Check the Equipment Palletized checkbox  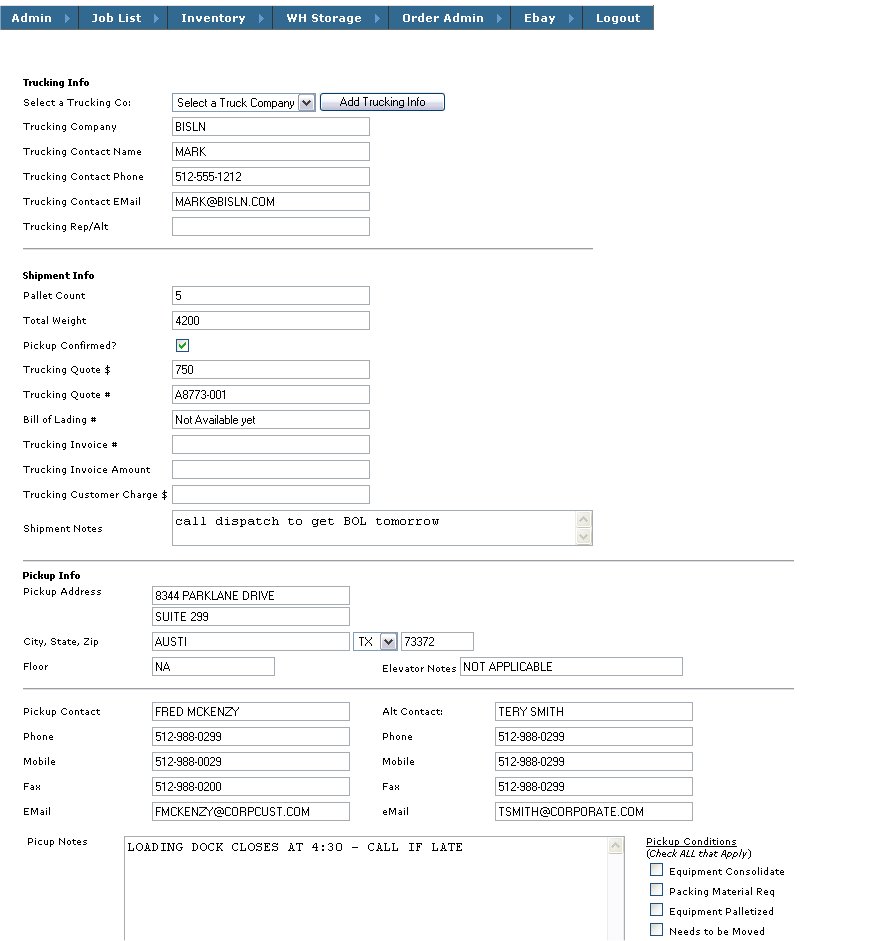[657, 911]
